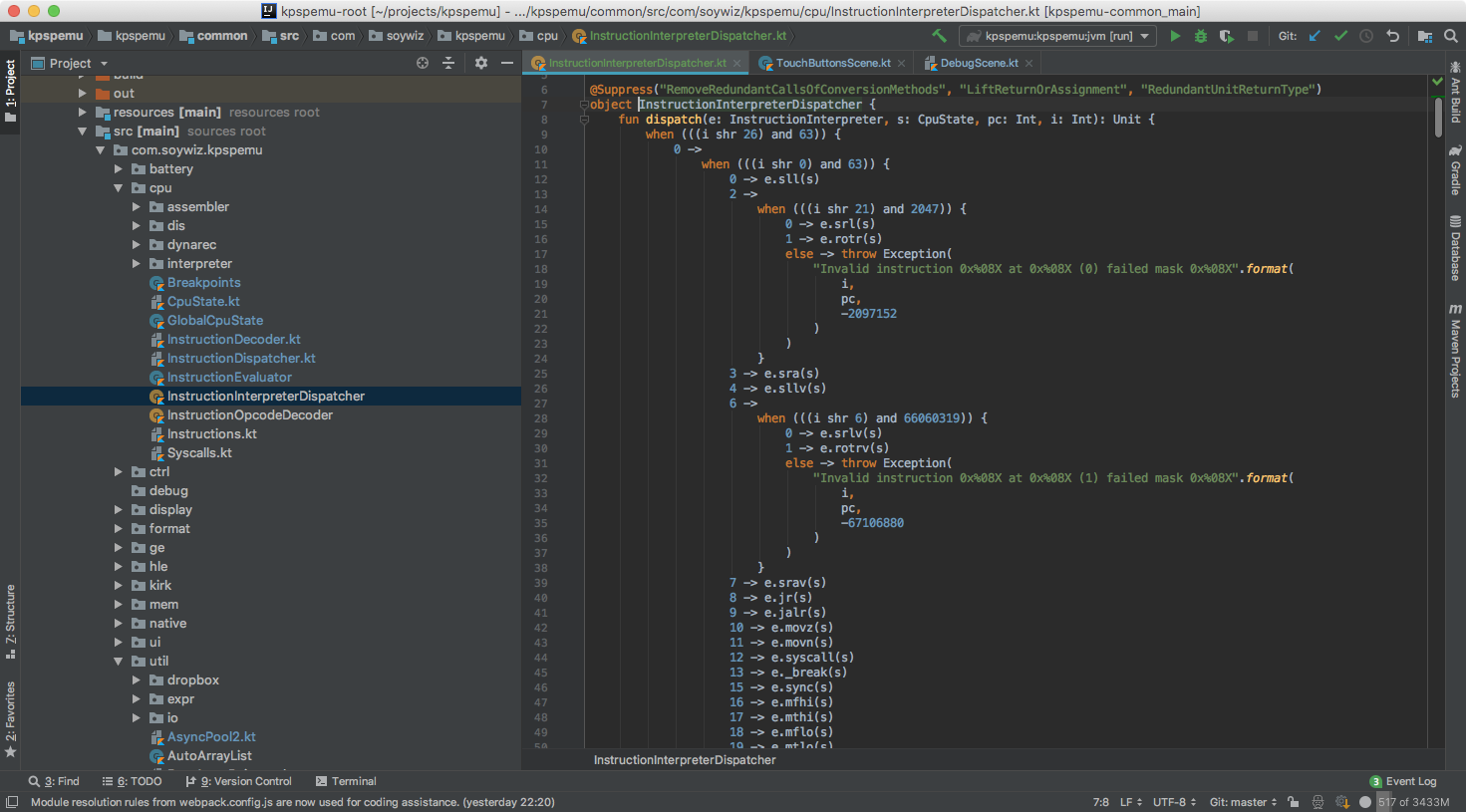Toggle the Terminal tool window
The image size is (1466, 812).
tap(346, 781)
